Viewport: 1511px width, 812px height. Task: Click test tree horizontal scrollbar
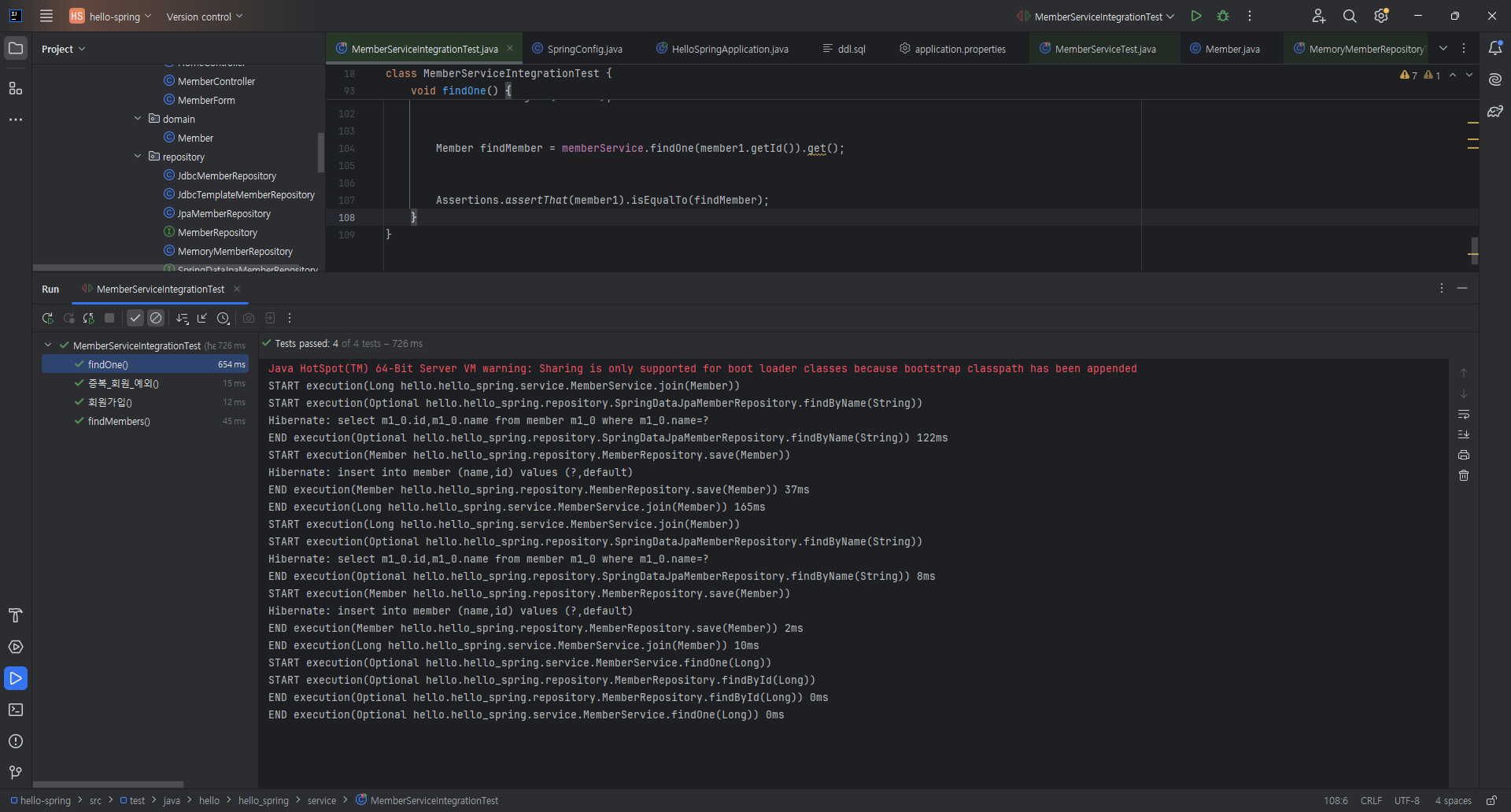click(x=108, y=784)
